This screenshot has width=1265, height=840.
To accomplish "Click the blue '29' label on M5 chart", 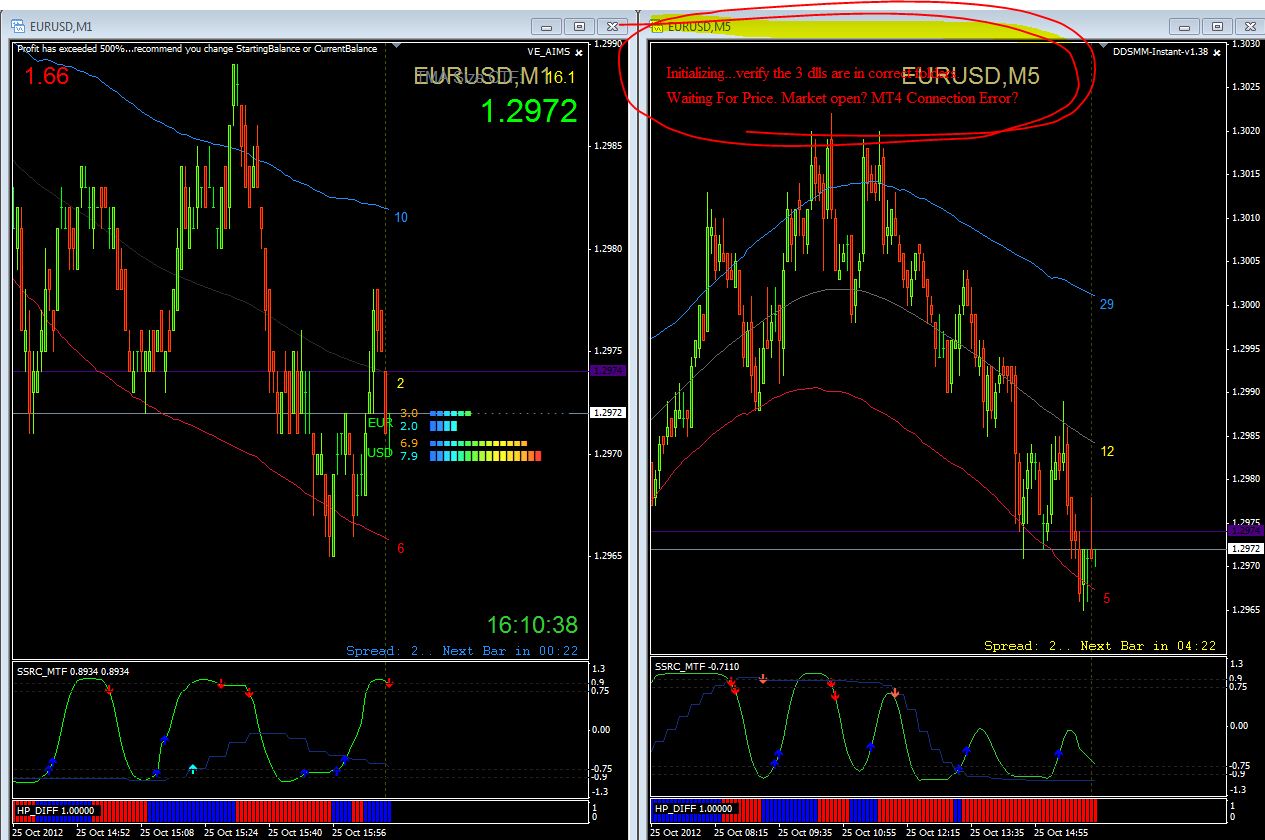I will [x=1107, y=304].
